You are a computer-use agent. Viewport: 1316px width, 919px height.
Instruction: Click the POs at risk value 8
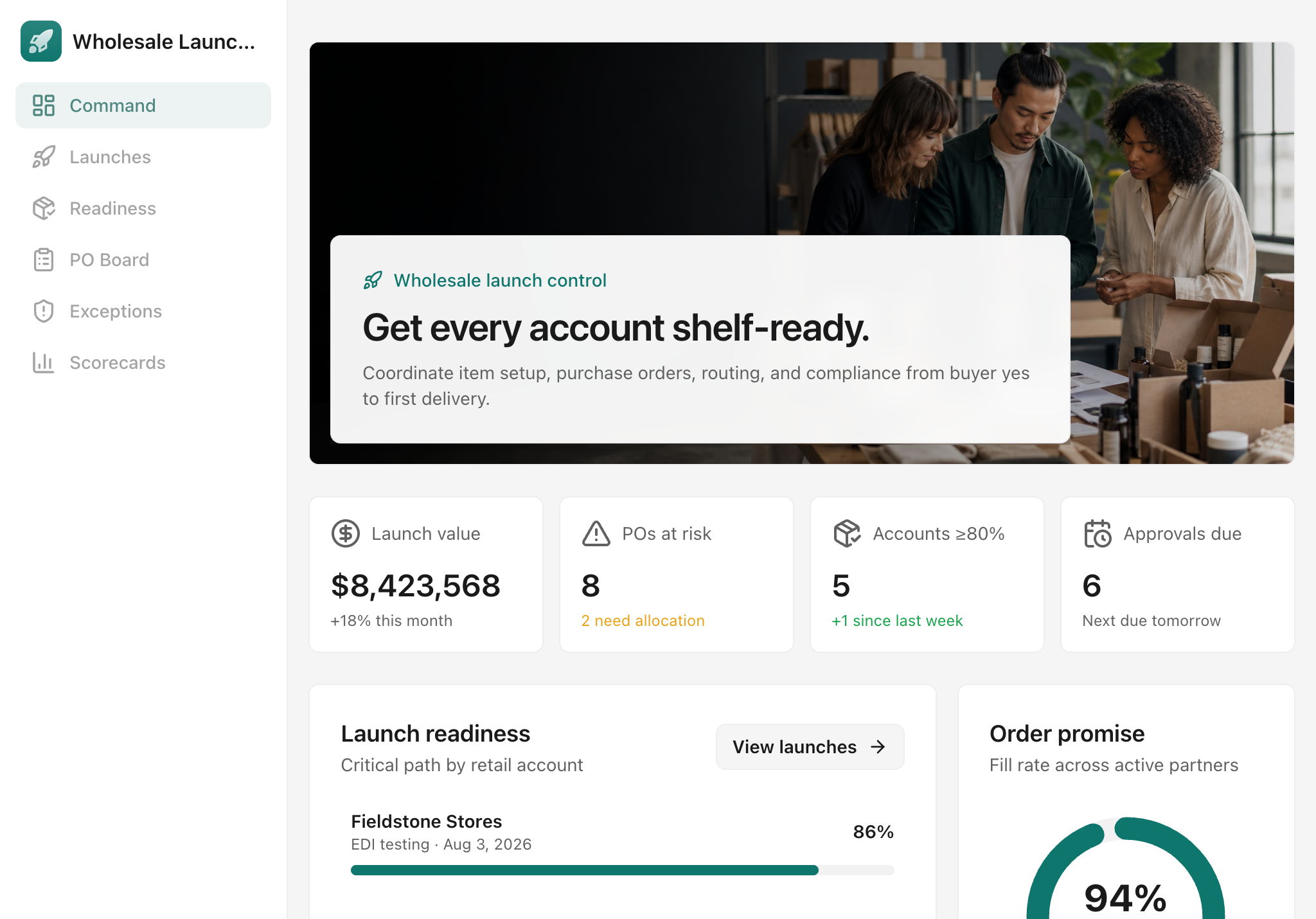[591, 585]
